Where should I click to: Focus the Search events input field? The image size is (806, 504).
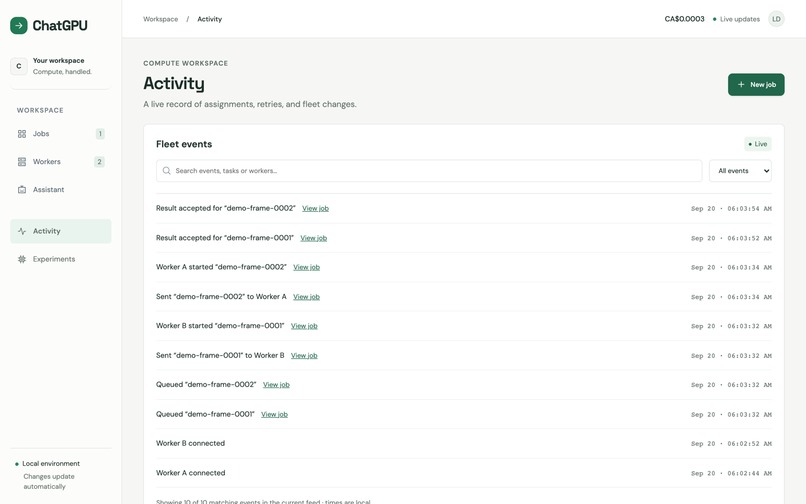point(429,171)
